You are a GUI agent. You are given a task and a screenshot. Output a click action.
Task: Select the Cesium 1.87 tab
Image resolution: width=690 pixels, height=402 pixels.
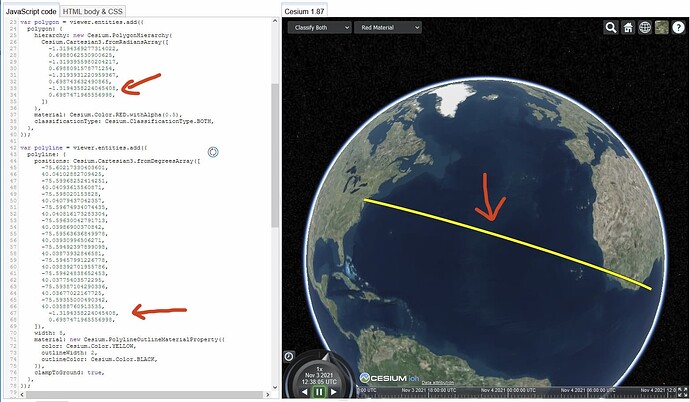click(x=304, y=11)
